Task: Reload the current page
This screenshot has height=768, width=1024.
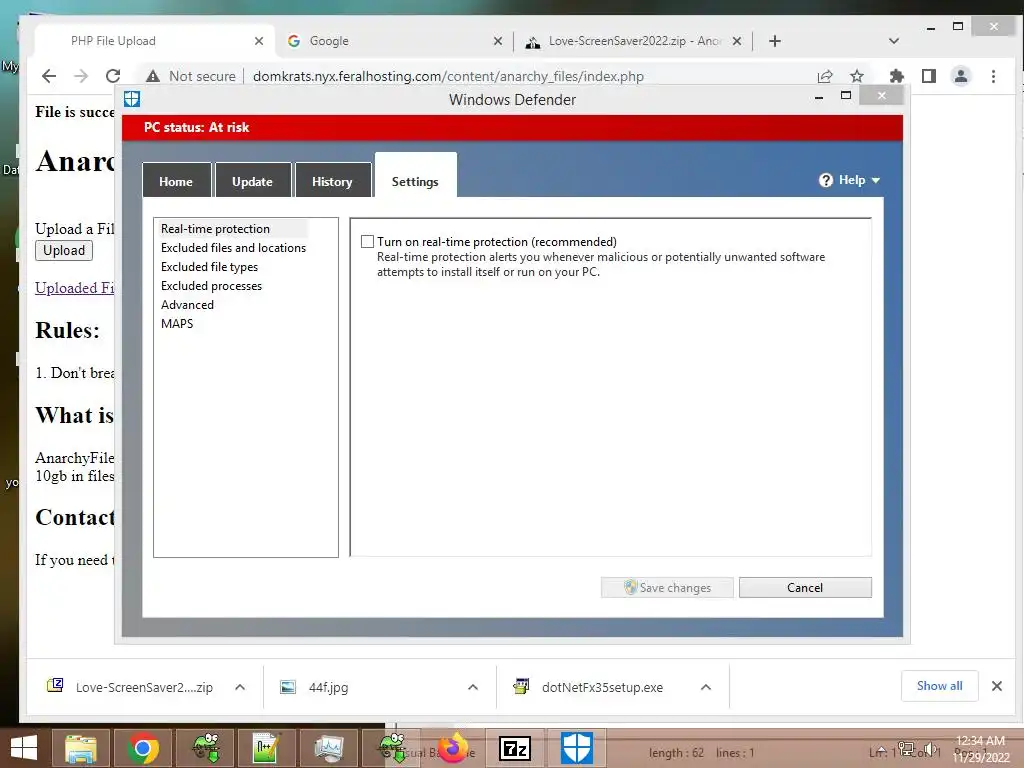Action: click(113, 76)
